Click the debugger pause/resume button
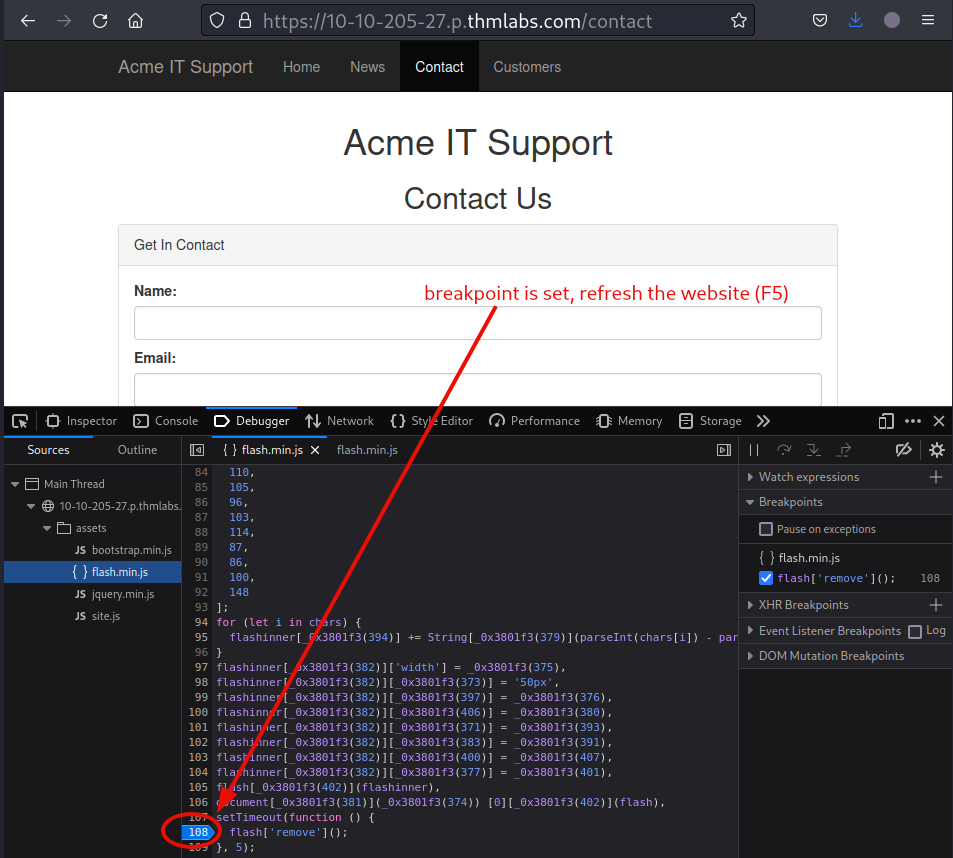Viewport: 953px width, 858px height. [x=754, y=450]
